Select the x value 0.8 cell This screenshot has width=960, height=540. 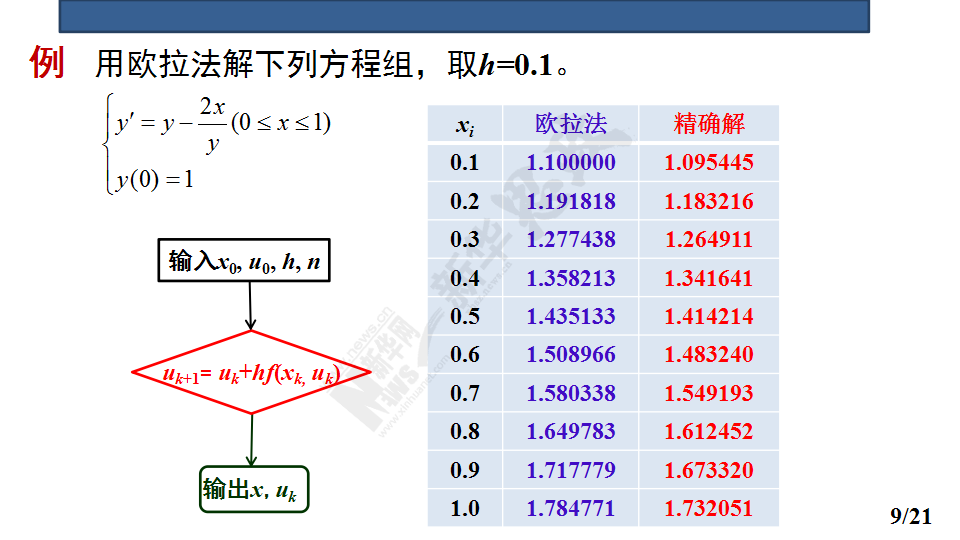[x=465, y=432]
